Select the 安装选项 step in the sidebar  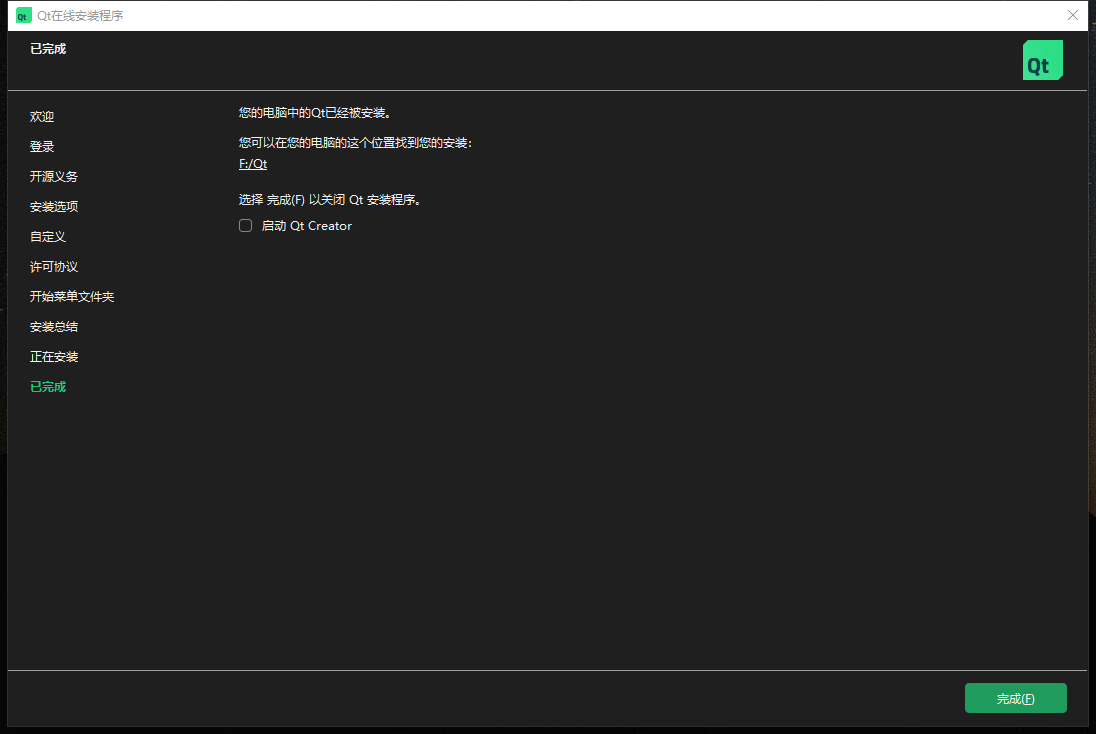tap(54, 207)
